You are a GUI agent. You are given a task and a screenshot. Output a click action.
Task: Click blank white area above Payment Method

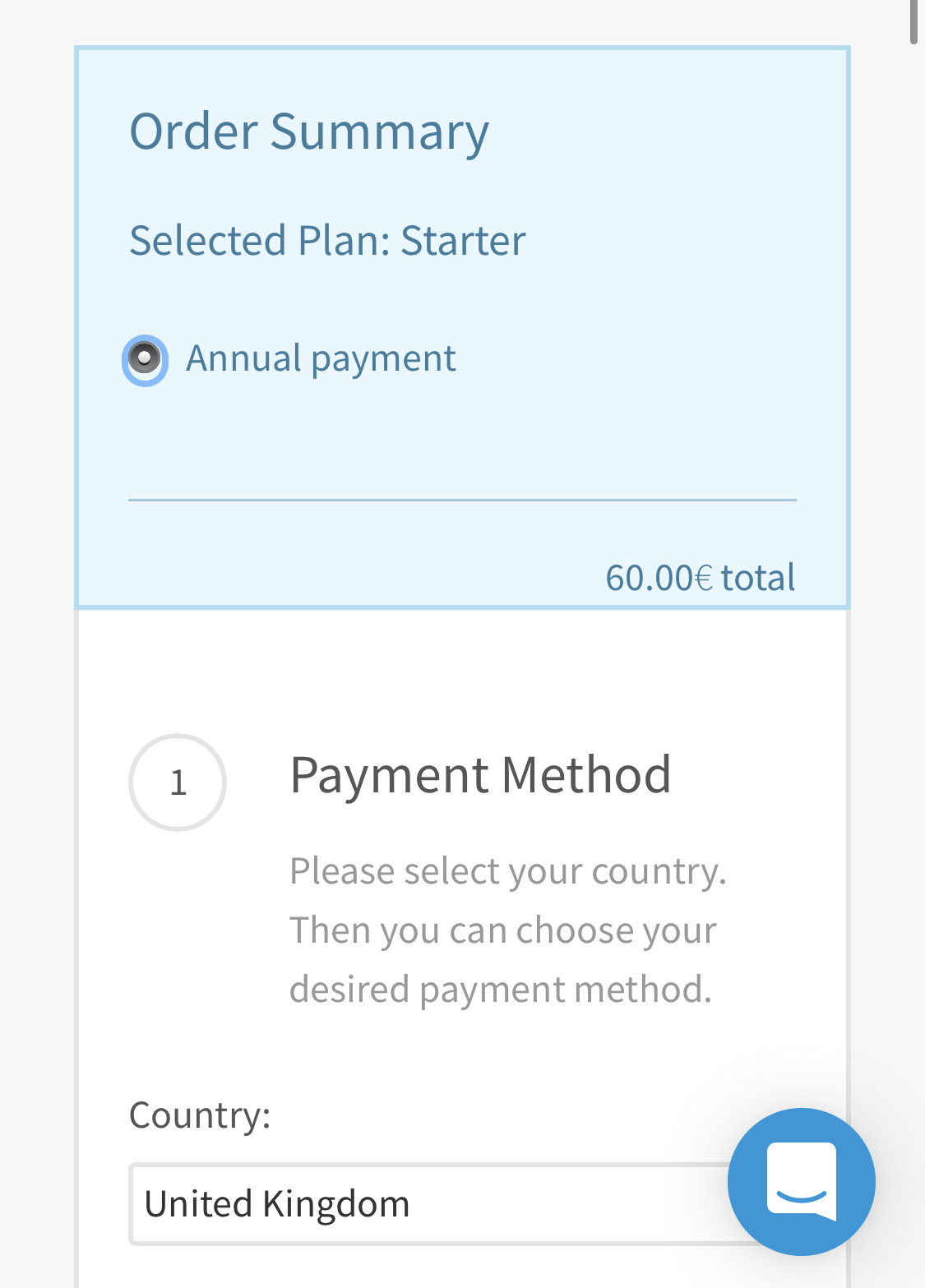click(460, 670)
